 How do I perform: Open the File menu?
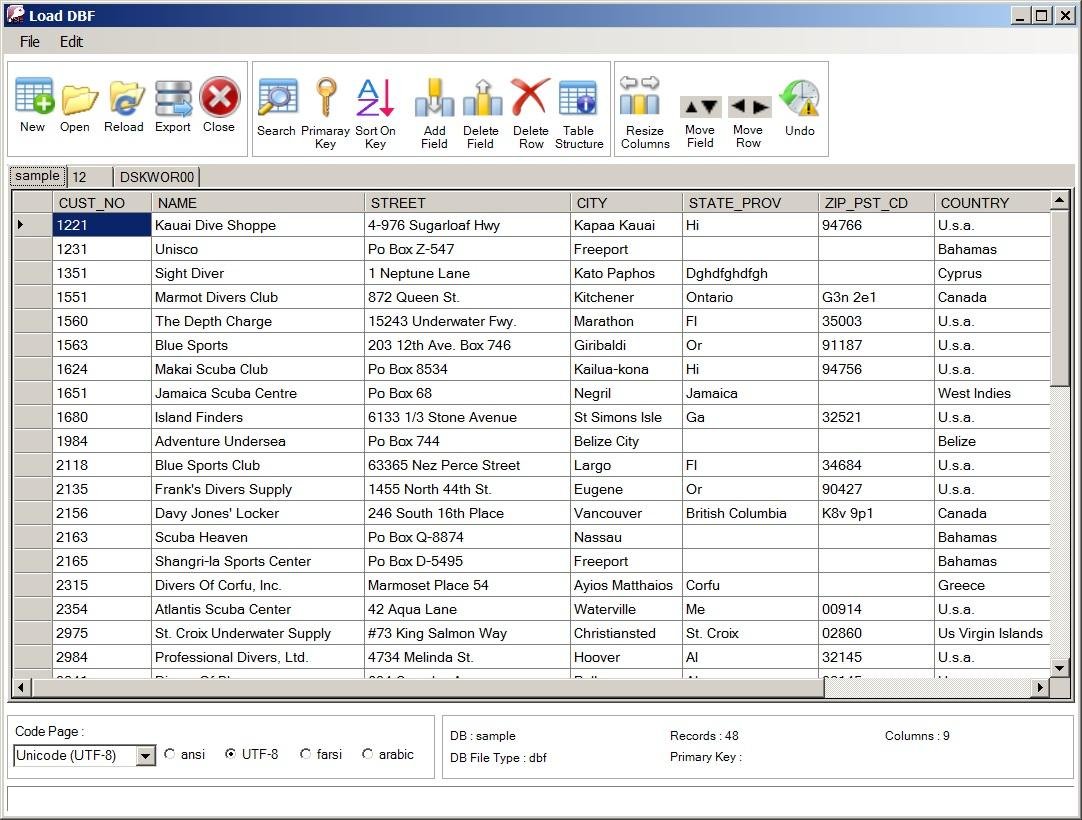coord(30,41)
